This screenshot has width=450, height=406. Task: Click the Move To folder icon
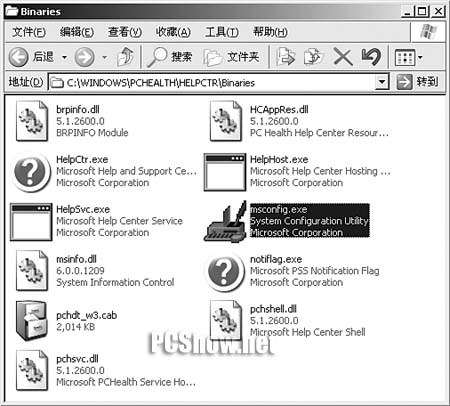click(286, 57)
